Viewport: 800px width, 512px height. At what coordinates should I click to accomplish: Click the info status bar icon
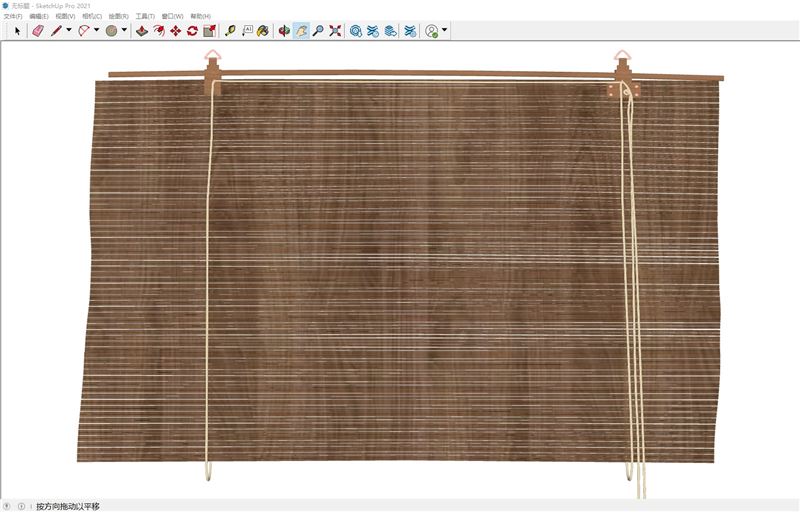click(21, 506)
